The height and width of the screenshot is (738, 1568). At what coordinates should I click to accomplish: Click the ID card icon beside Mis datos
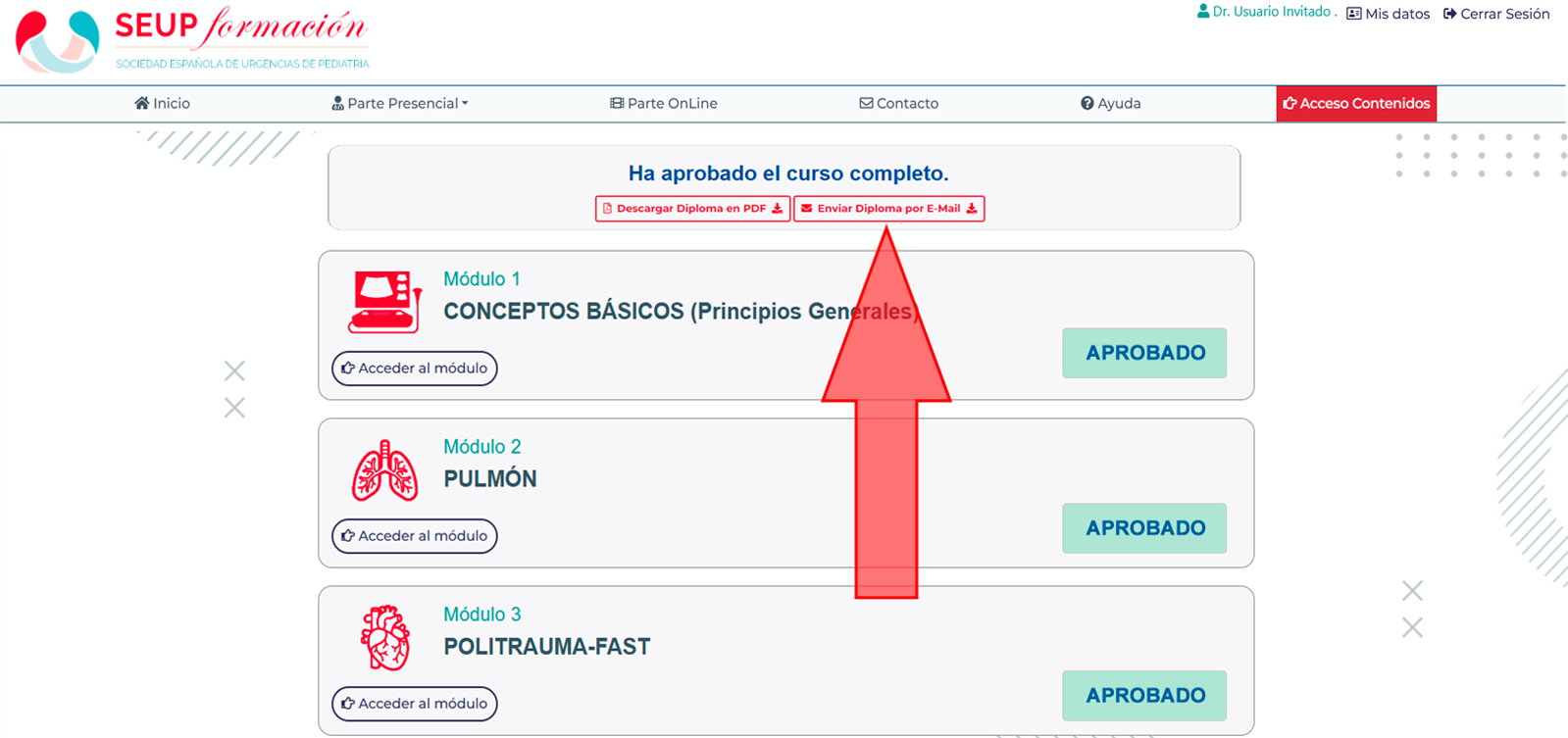point(1354,14)
